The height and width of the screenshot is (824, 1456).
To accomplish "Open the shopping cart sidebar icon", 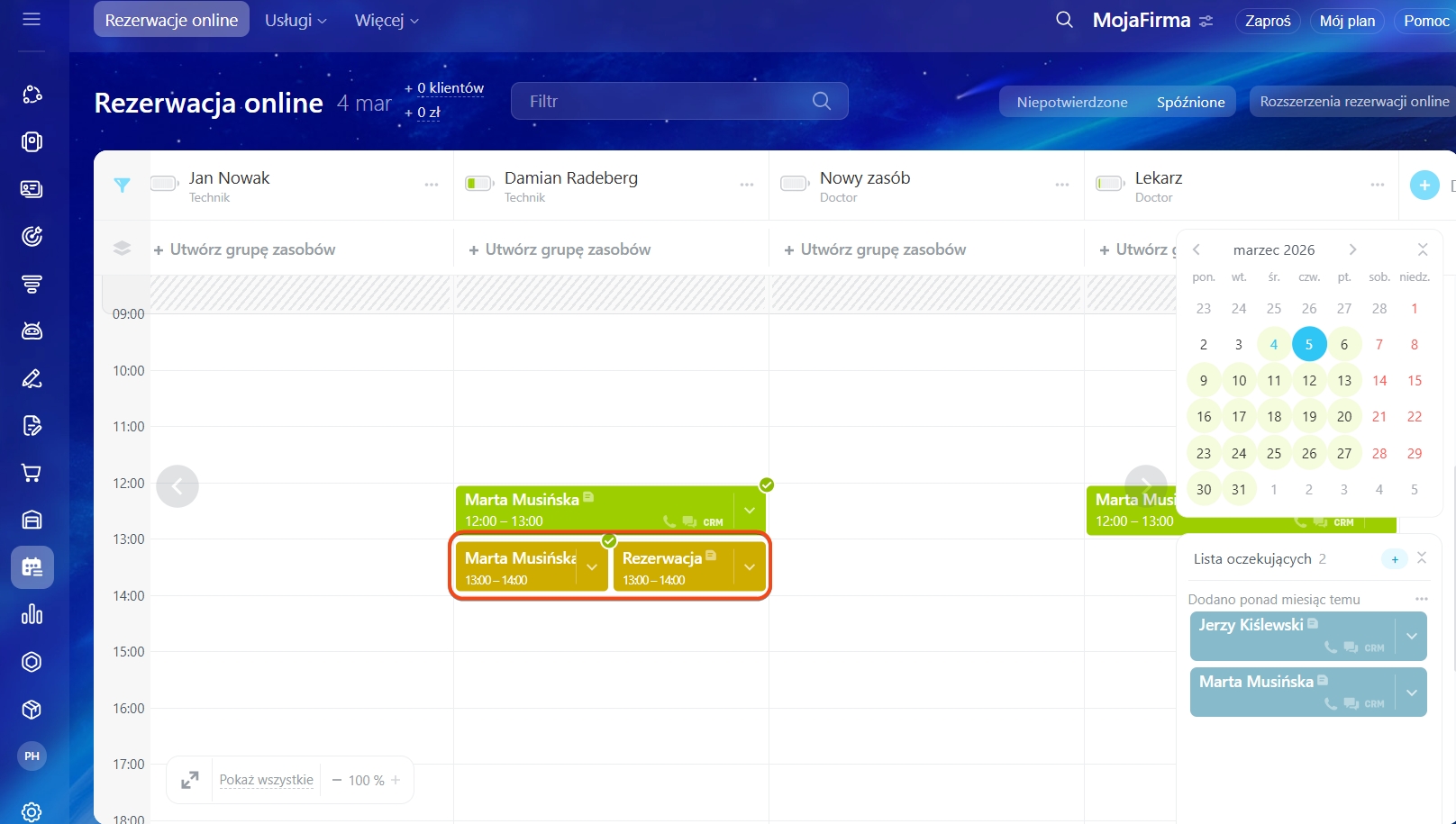I will (32, 473).
